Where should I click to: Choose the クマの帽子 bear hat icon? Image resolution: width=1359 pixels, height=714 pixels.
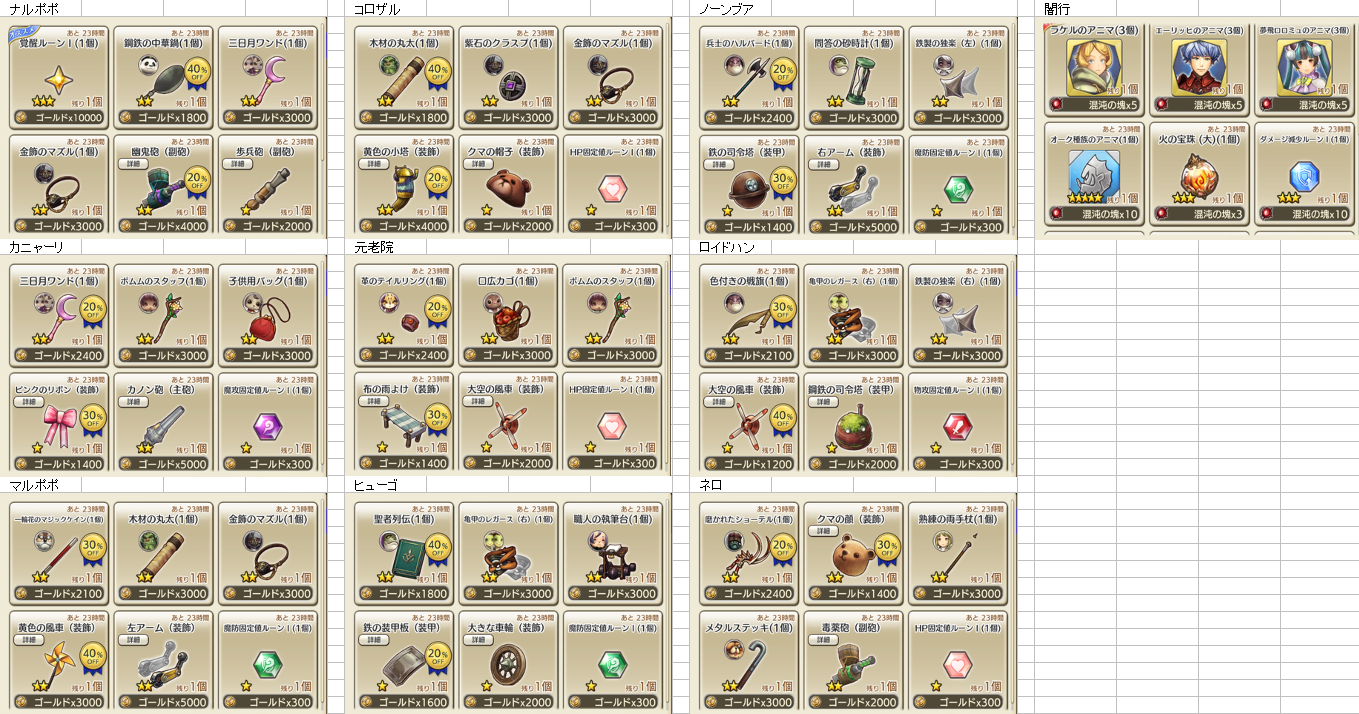508,186
